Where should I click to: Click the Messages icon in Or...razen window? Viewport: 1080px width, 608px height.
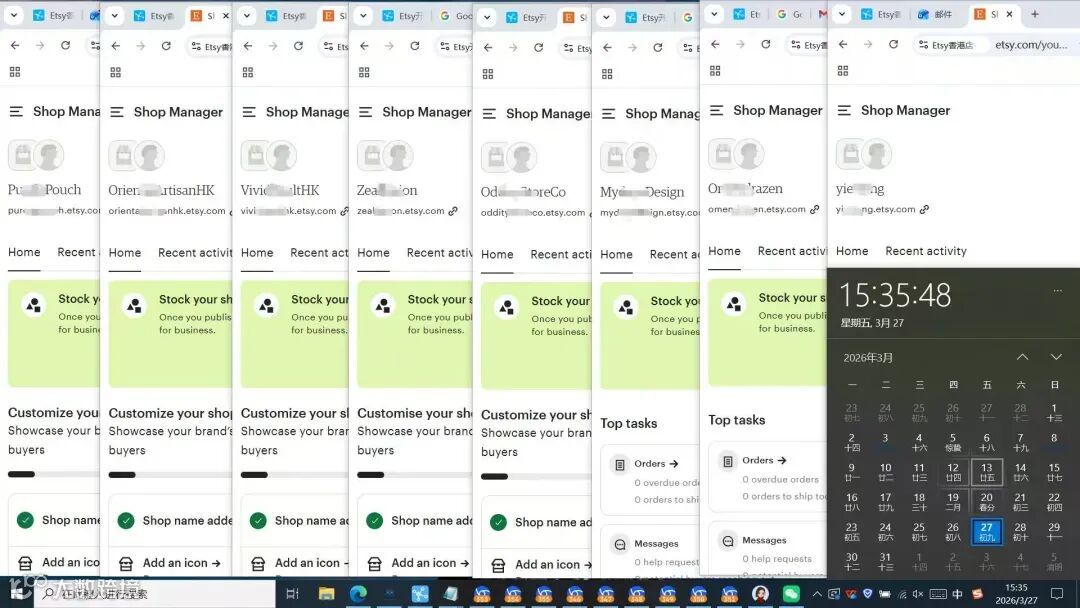point(728,541)
